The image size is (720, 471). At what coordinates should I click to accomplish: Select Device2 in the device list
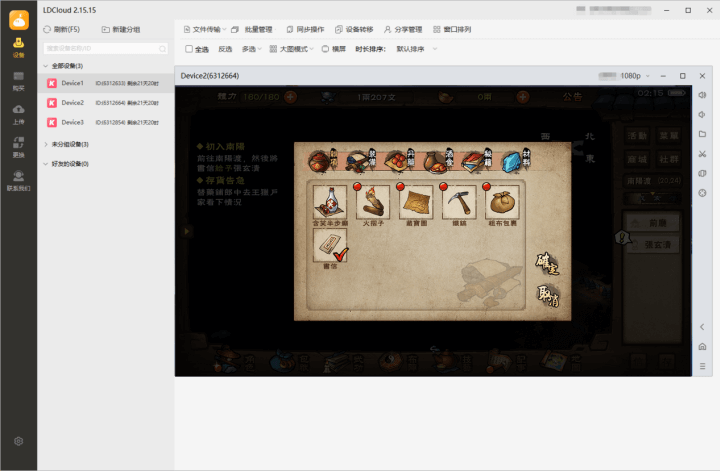[x=106, y=103]
